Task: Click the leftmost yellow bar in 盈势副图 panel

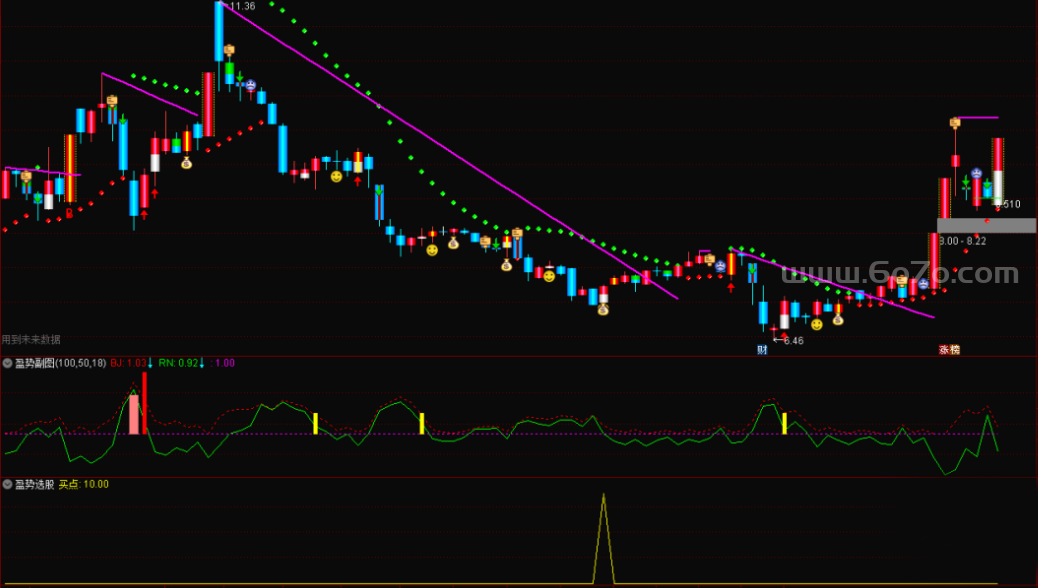Action: pyautogui.click(x=315, y=424)
